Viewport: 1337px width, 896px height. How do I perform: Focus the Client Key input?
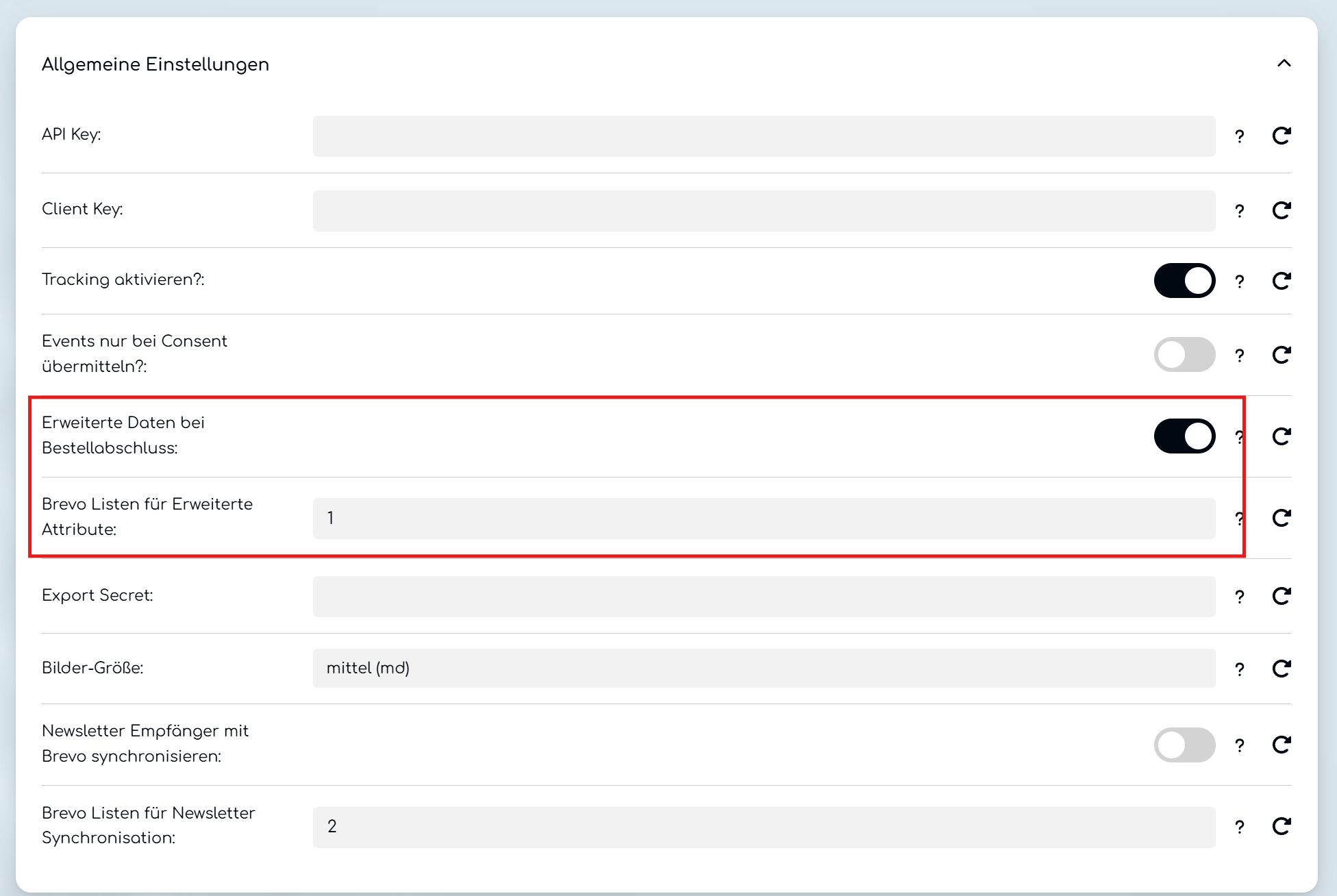(x=764, y=211)
